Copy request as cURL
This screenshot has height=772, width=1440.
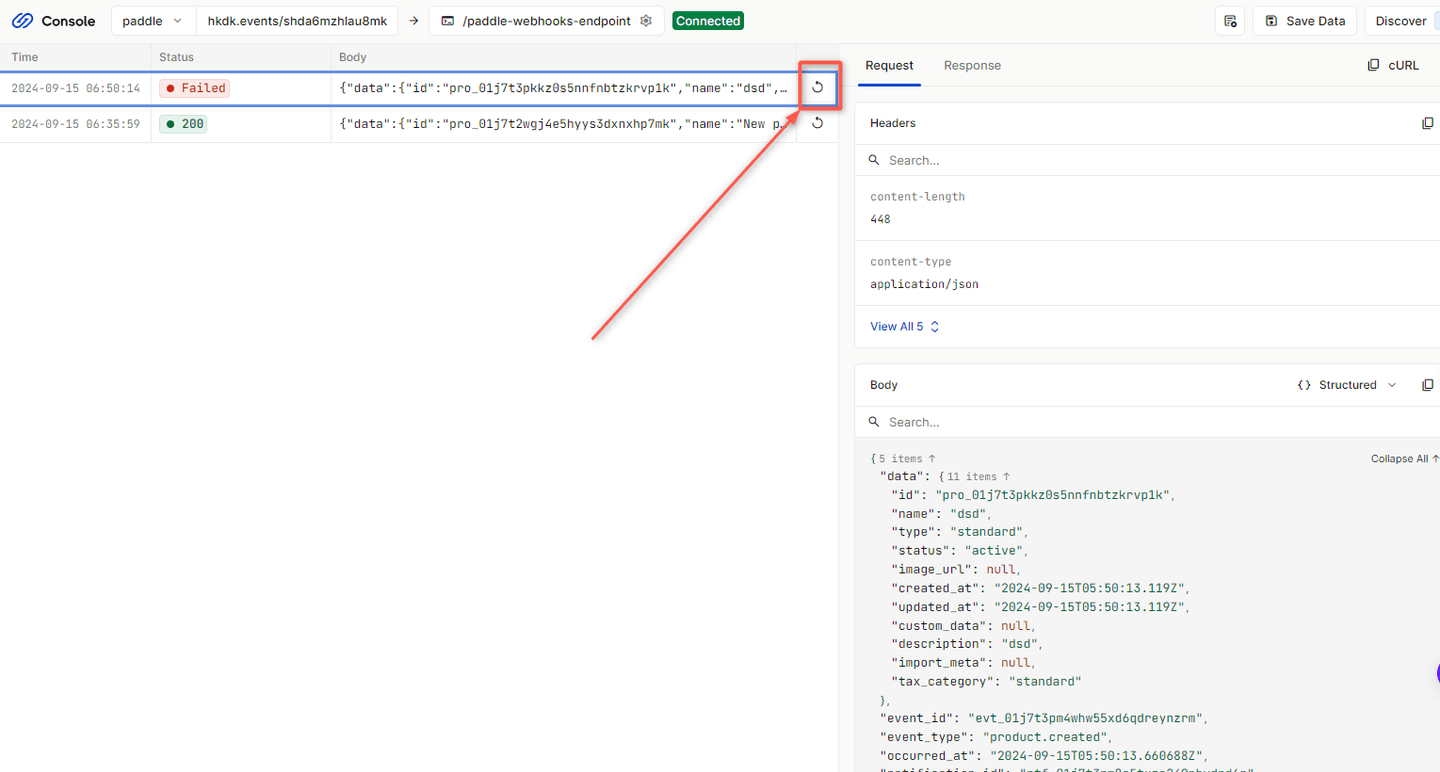click(1393, 65)
